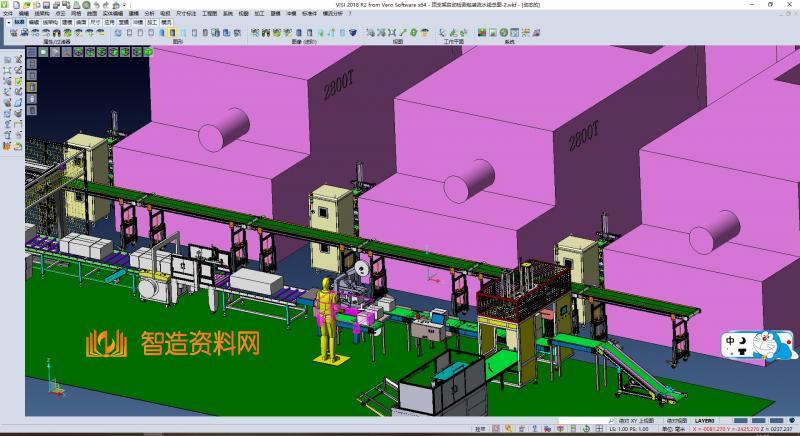Open the 文件 menu

(x=7, y=14)
